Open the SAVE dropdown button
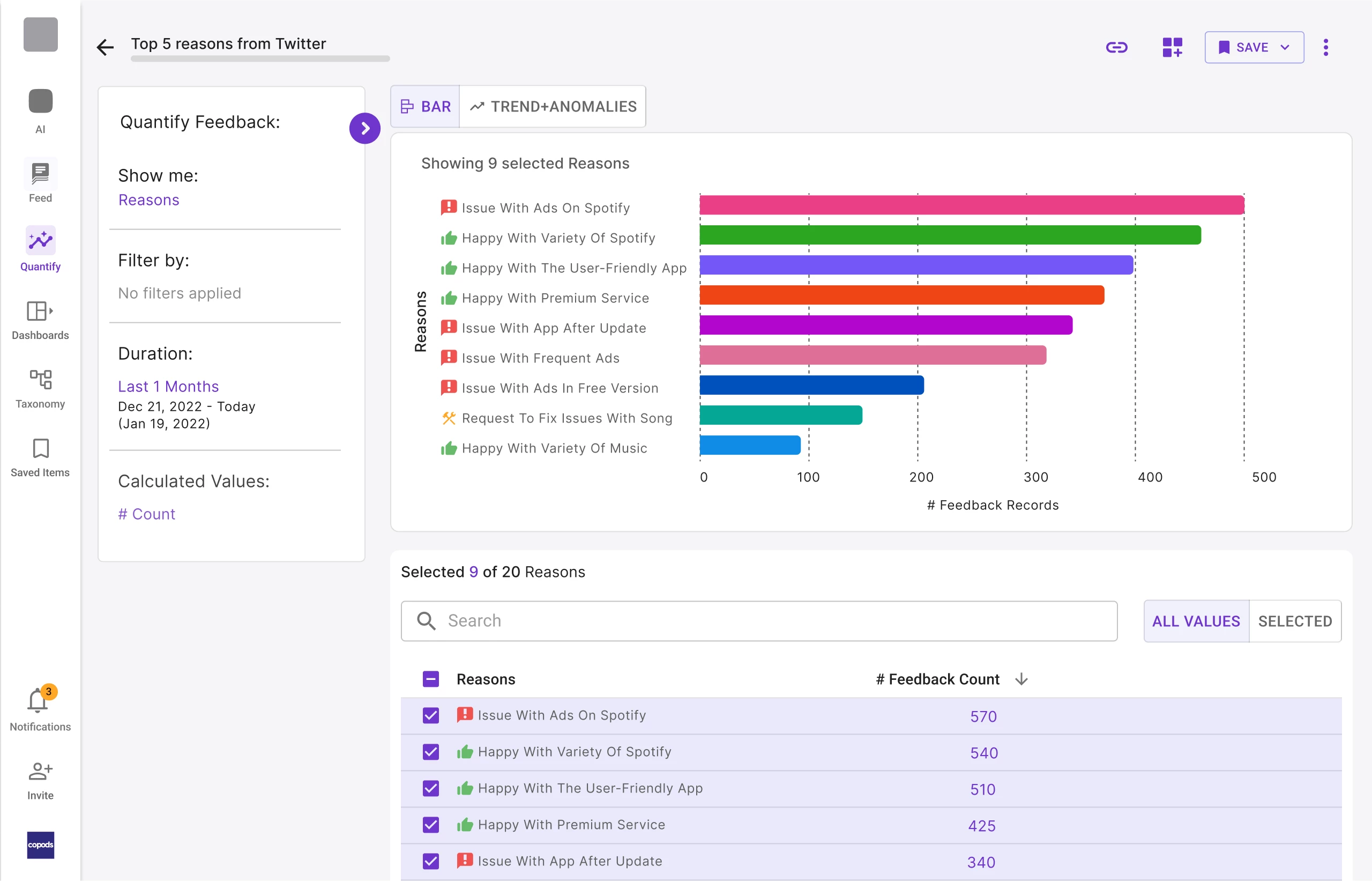Image resolution: width=1372 pixels, height=881 pixels. coord(1254,47)
